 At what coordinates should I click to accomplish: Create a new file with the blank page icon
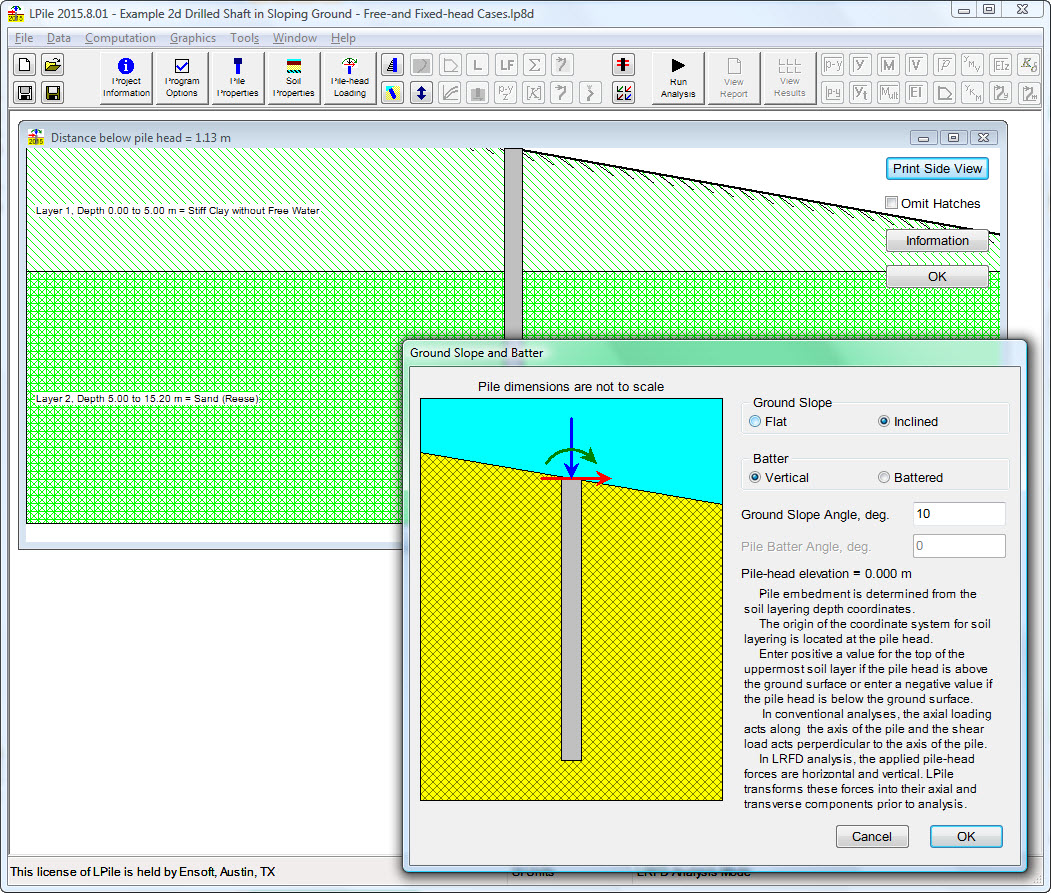point(25,65)
